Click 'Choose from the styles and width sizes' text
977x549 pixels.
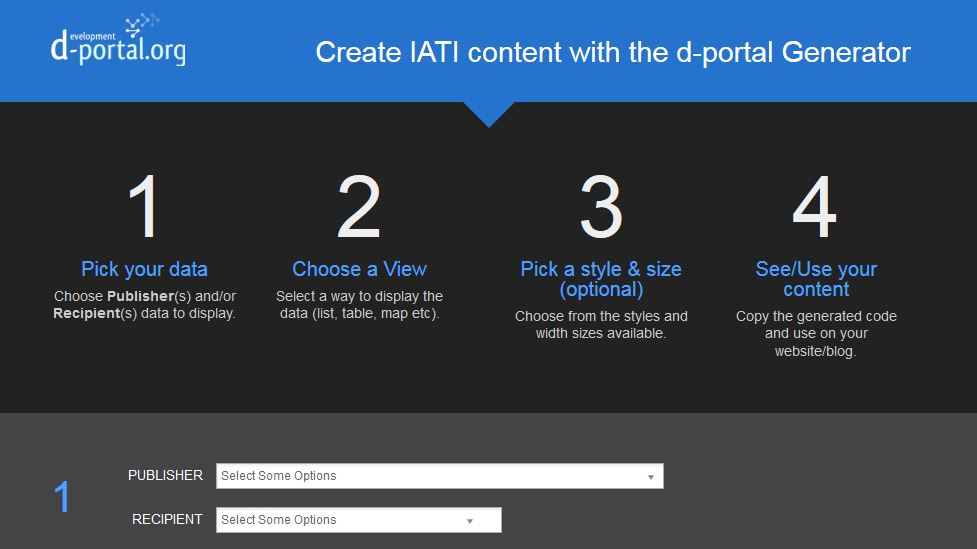(x=601, y=325)
